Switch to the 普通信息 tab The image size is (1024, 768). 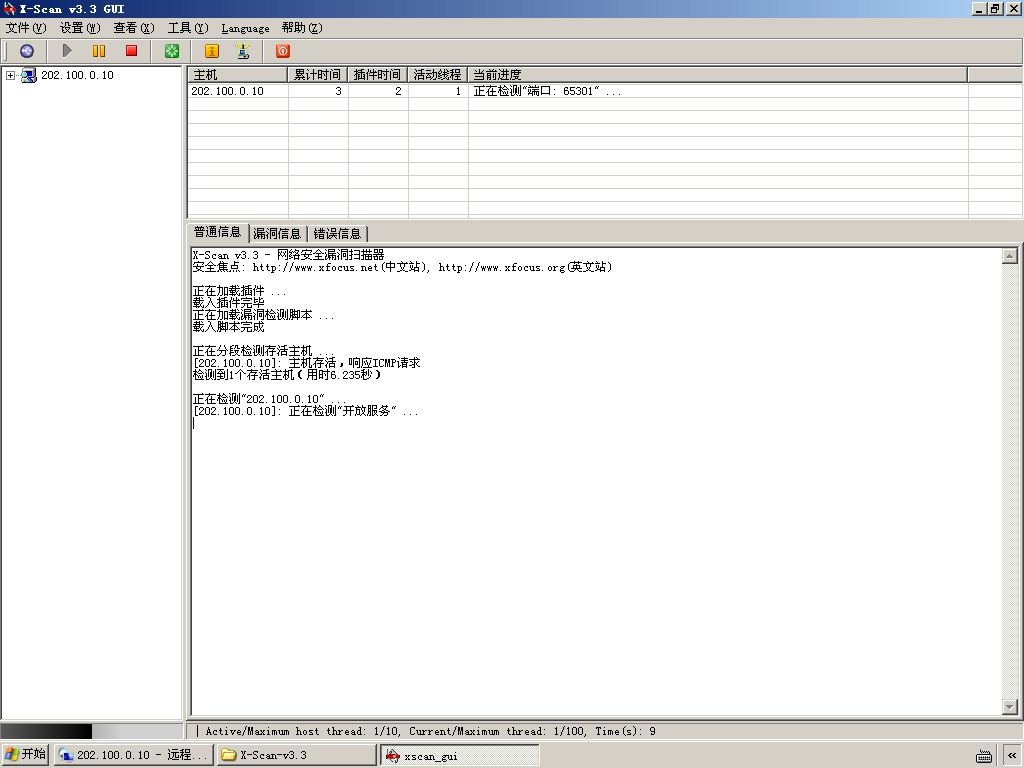tap(217, 232)
